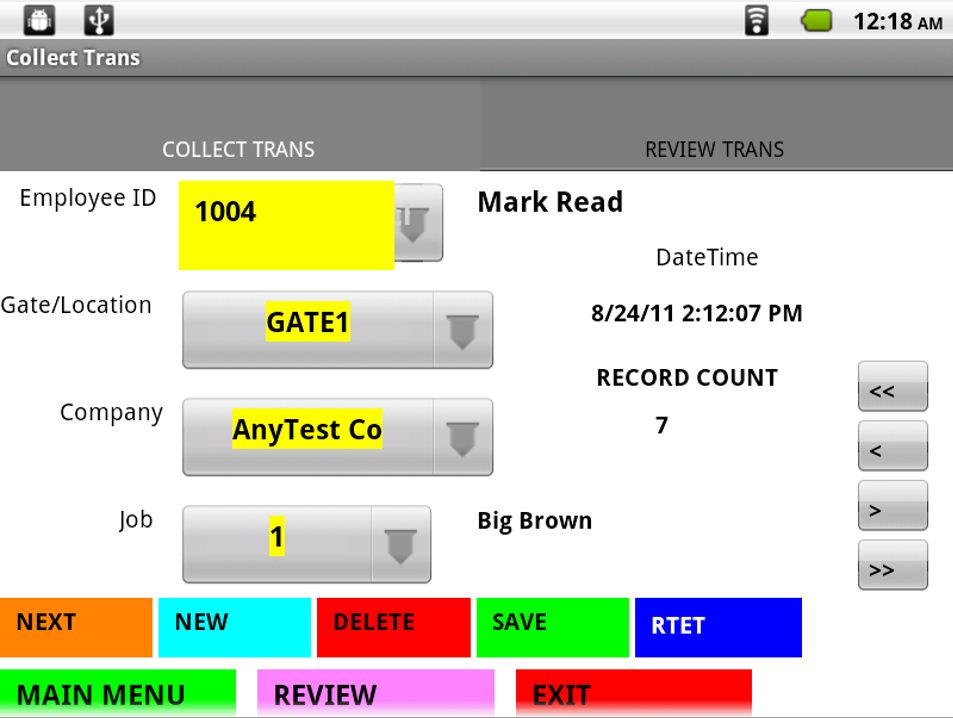Expand the Job number dropdown
Viewport: 953px width, 718px height.
pos(401,544)
